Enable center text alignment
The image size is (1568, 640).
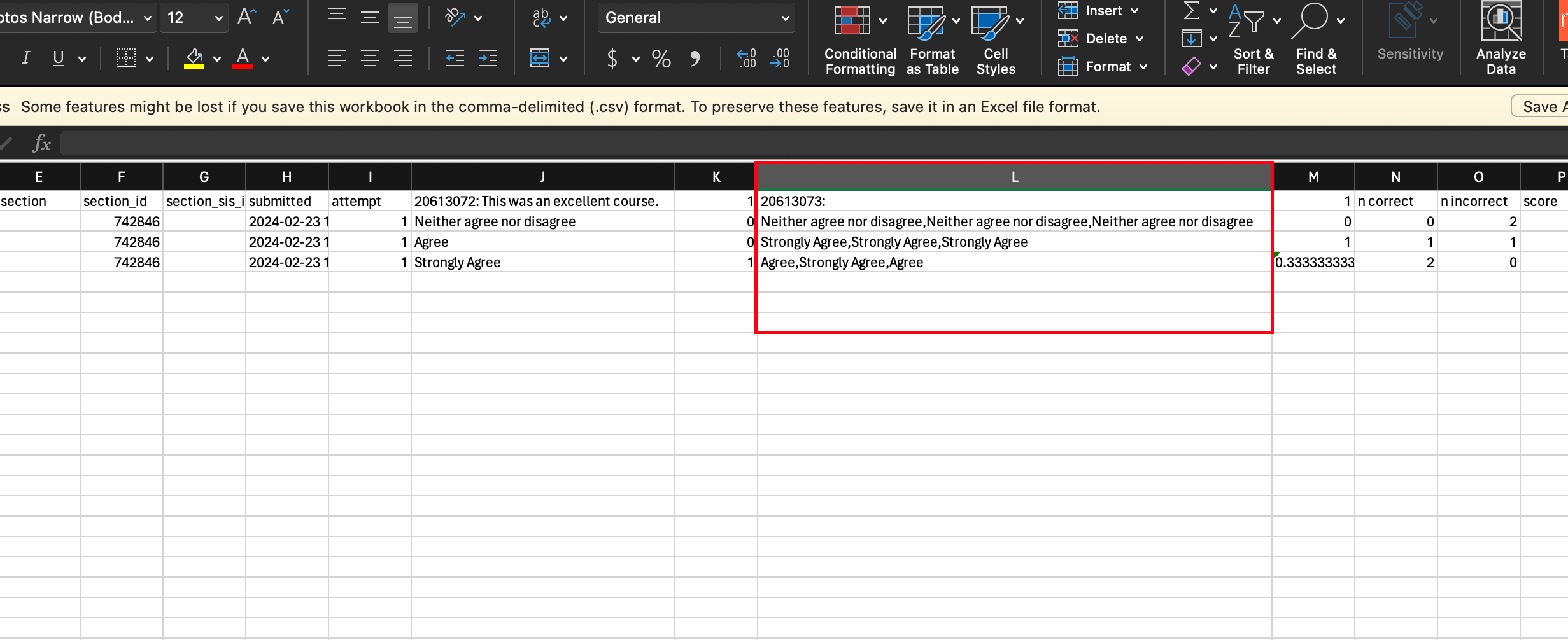click(369, 58)
